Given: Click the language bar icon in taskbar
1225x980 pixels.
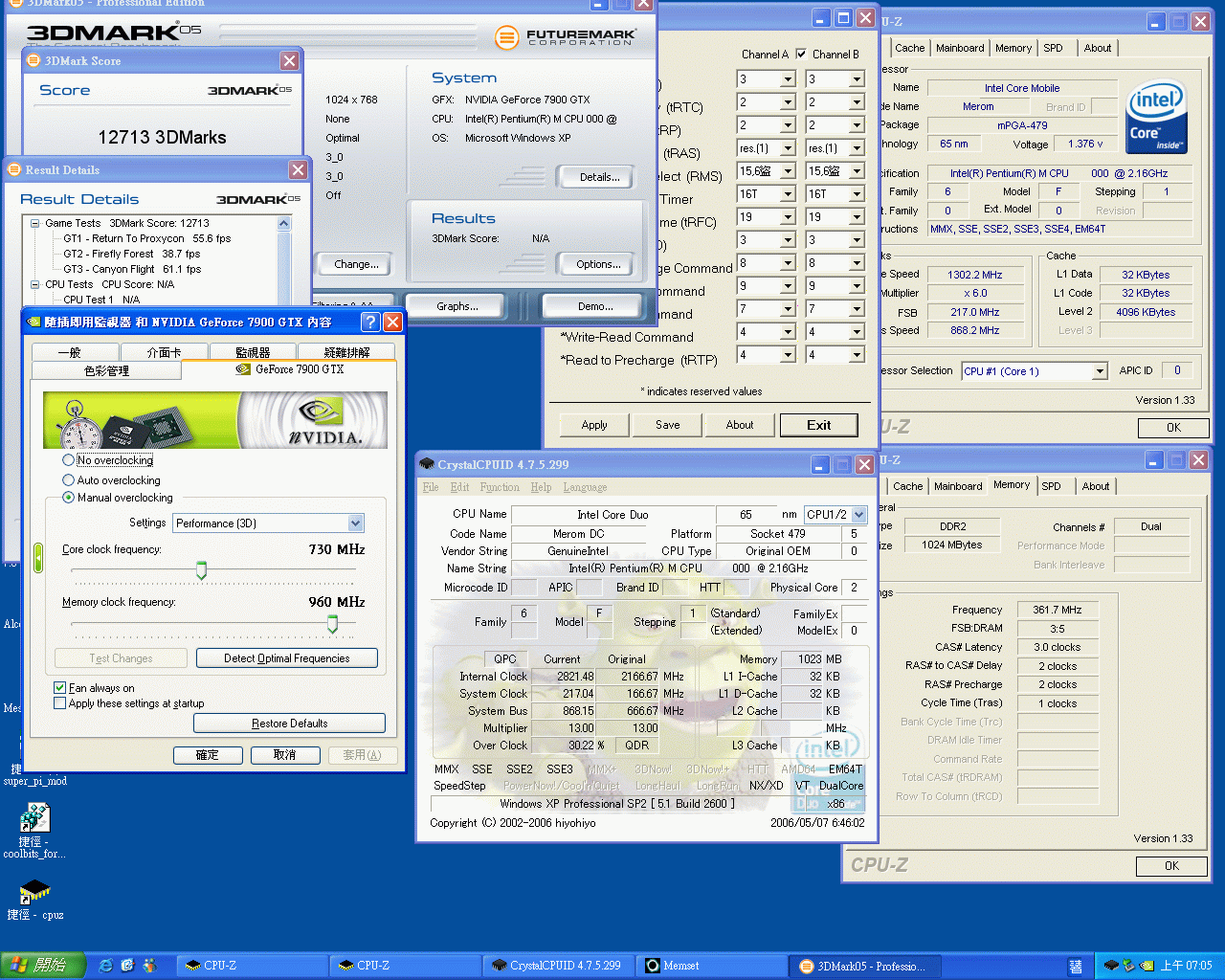Looking at the screenshot, I should click(x=1076, y=967).
